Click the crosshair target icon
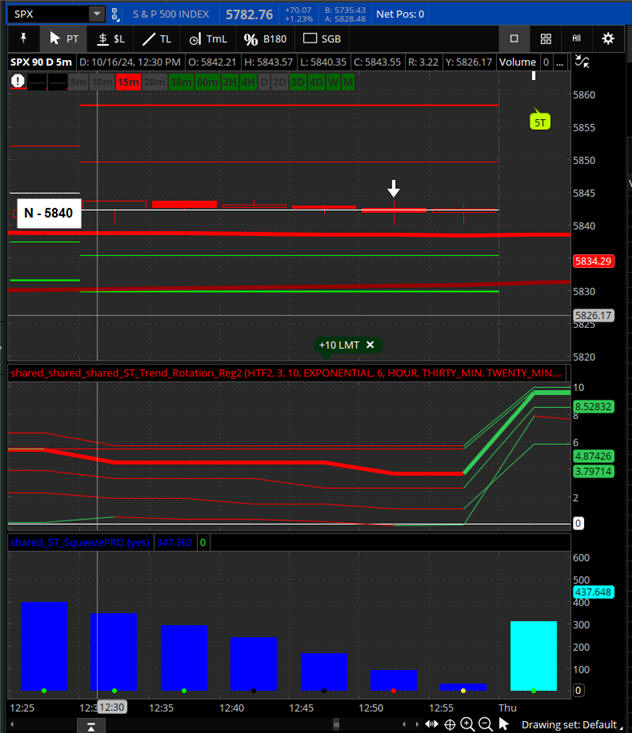 [450, 725]
